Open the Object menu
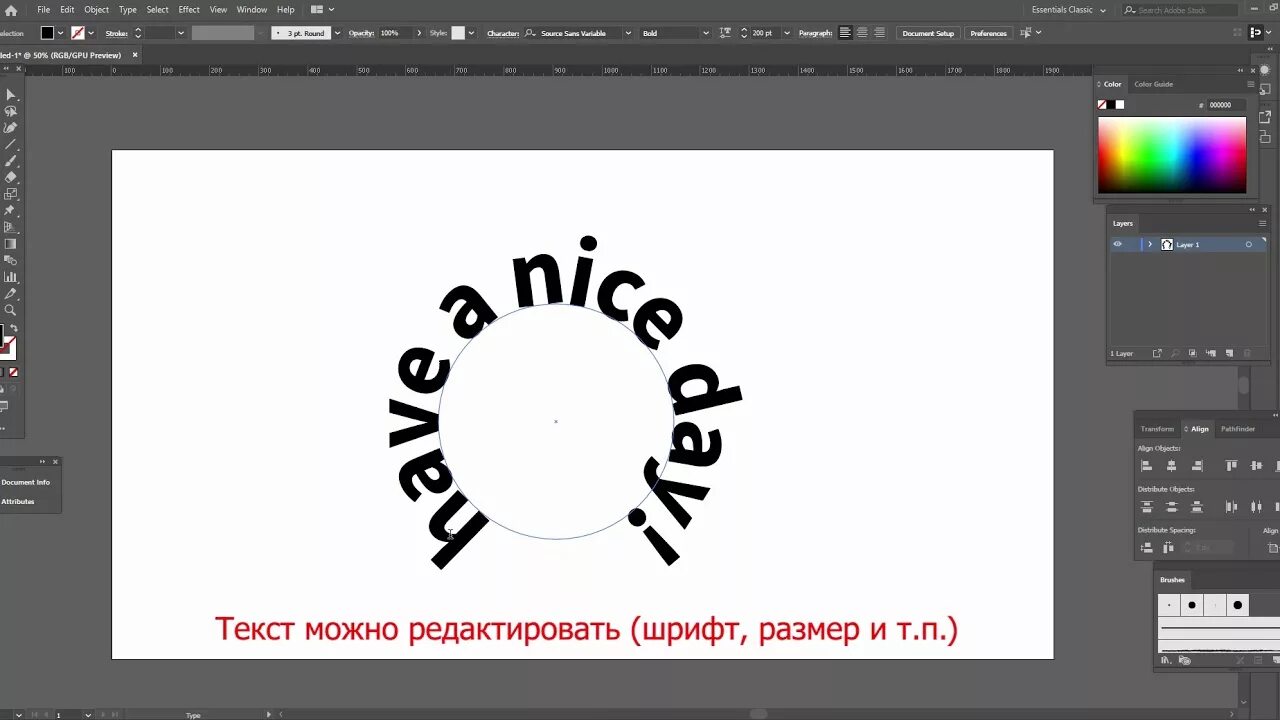The height and width of the screenshot is (720, 1280). point(96,10)
